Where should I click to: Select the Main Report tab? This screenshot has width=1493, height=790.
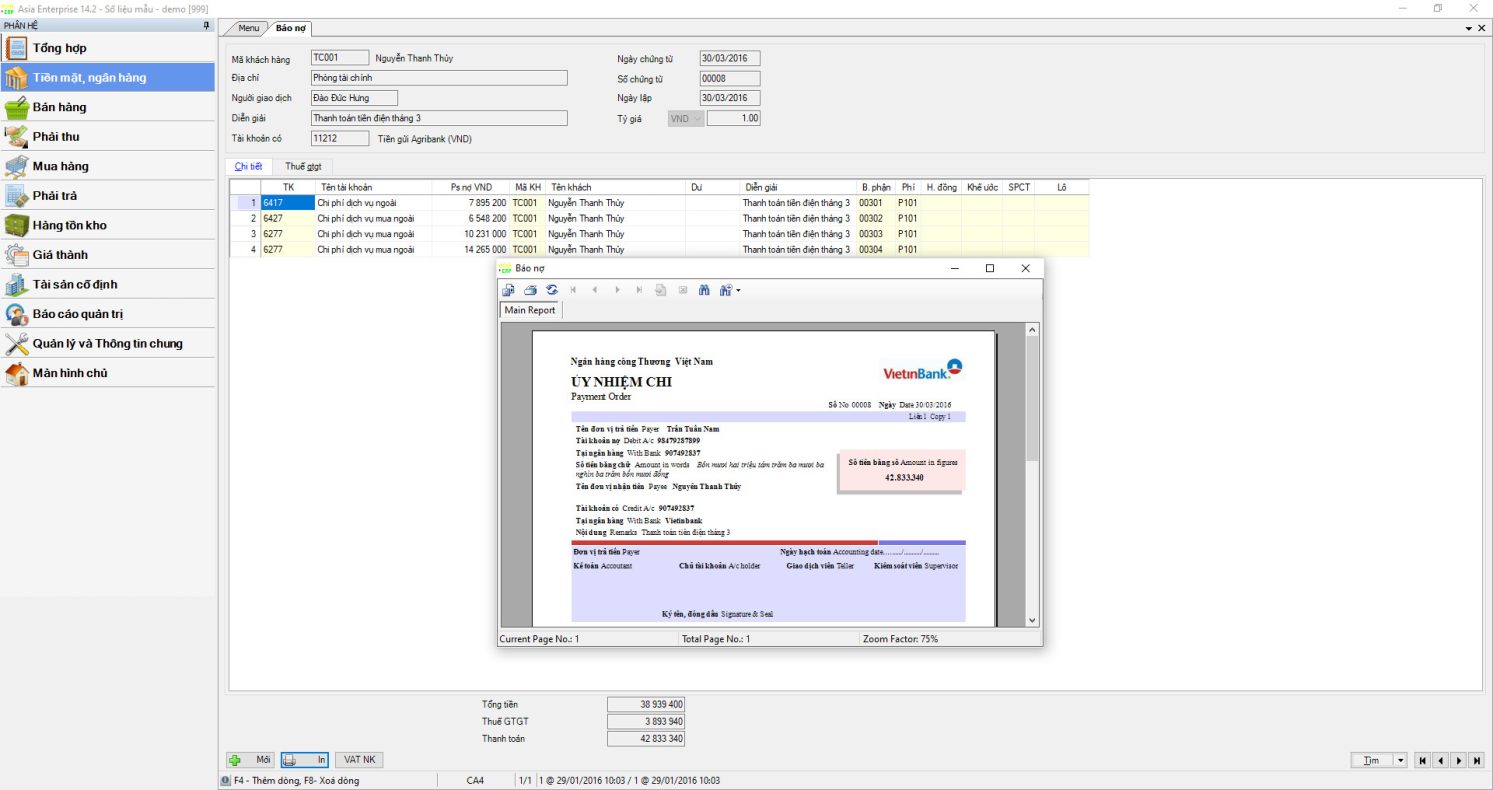click(x=529, y=310)
